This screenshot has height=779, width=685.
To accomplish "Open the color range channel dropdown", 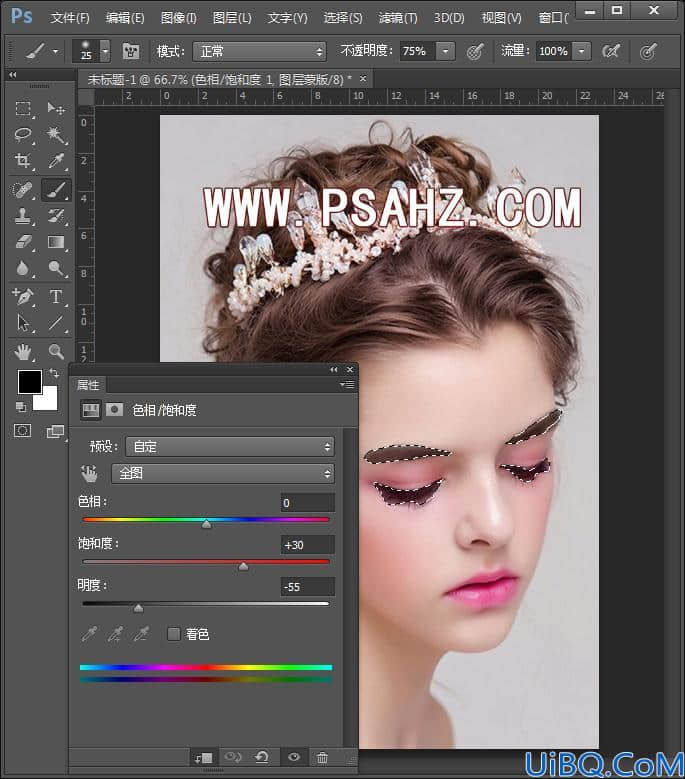I will (x=223, y=473).
